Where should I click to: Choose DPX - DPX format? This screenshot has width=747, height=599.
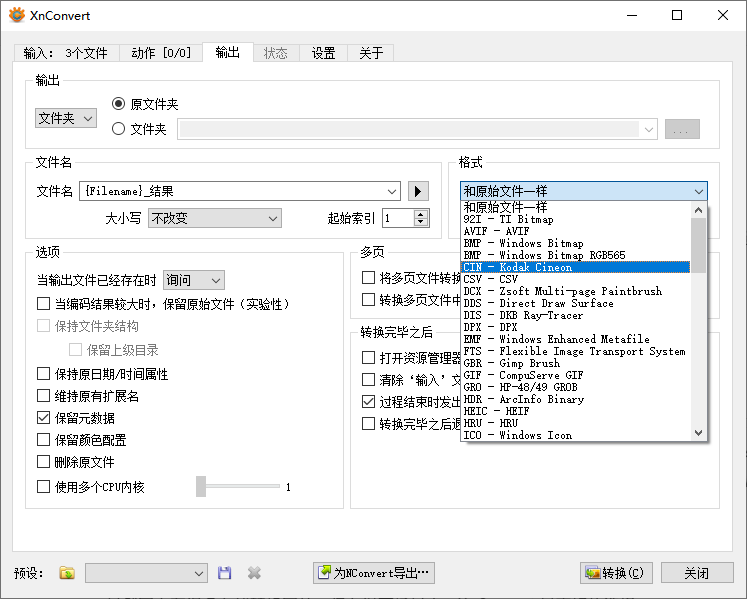(x=575, y=327)
